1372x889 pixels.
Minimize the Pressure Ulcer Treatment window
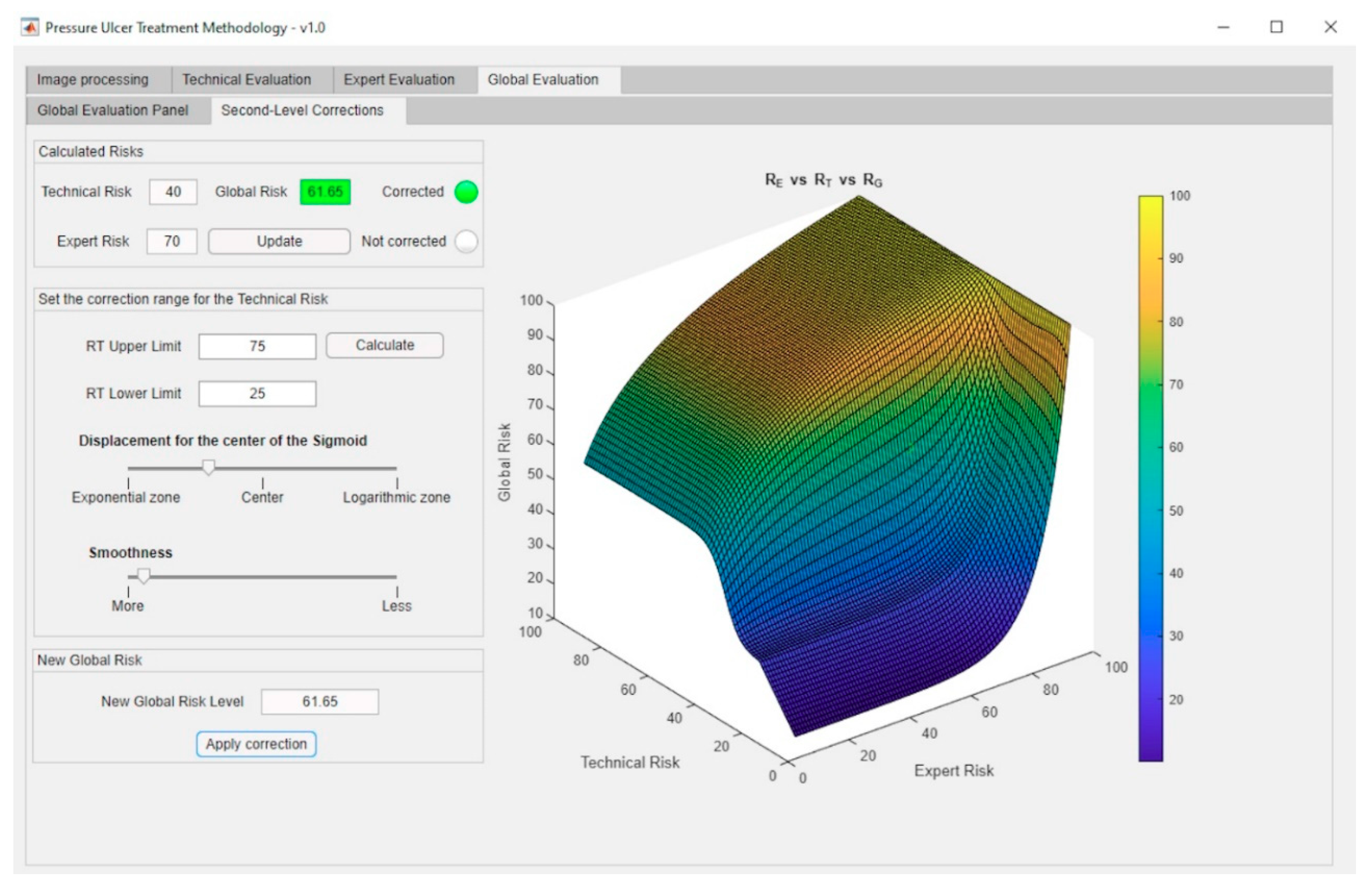(x=1223, y=27)
